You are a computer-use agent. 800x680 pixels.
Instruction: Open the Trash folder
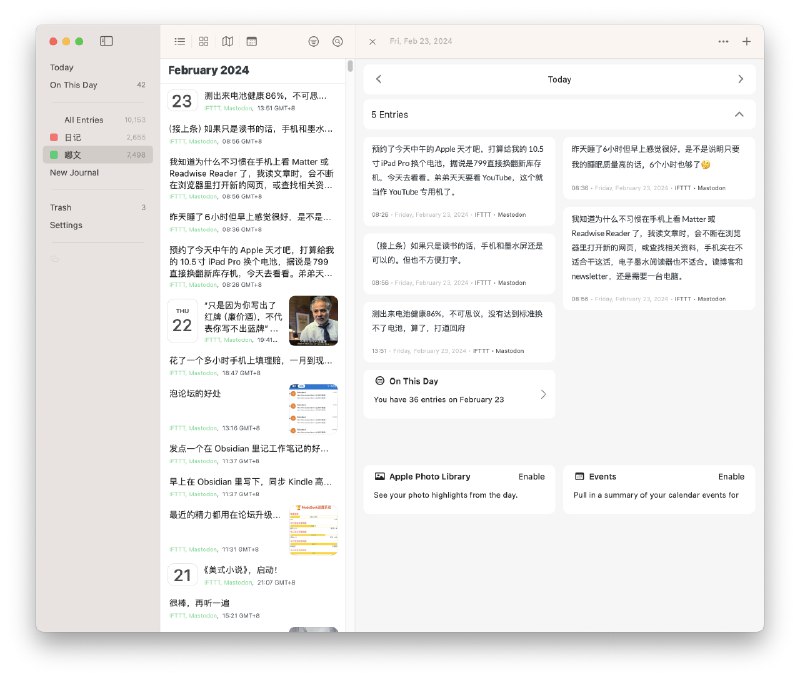64,207
